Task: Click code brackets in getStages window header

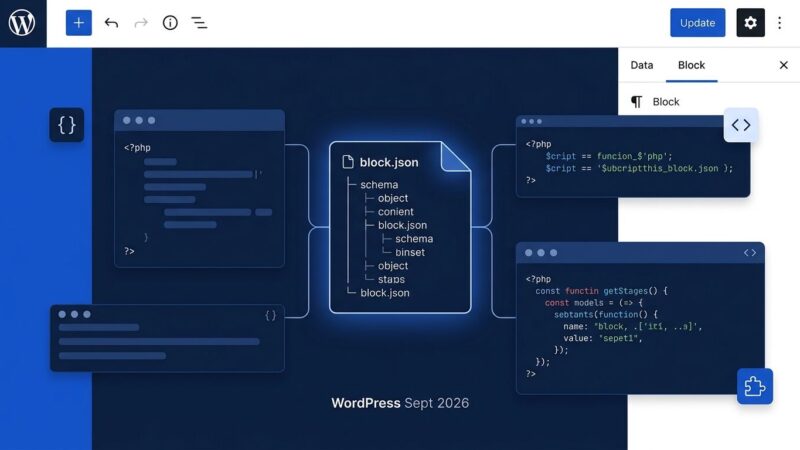Action: (x=750, y=253)
